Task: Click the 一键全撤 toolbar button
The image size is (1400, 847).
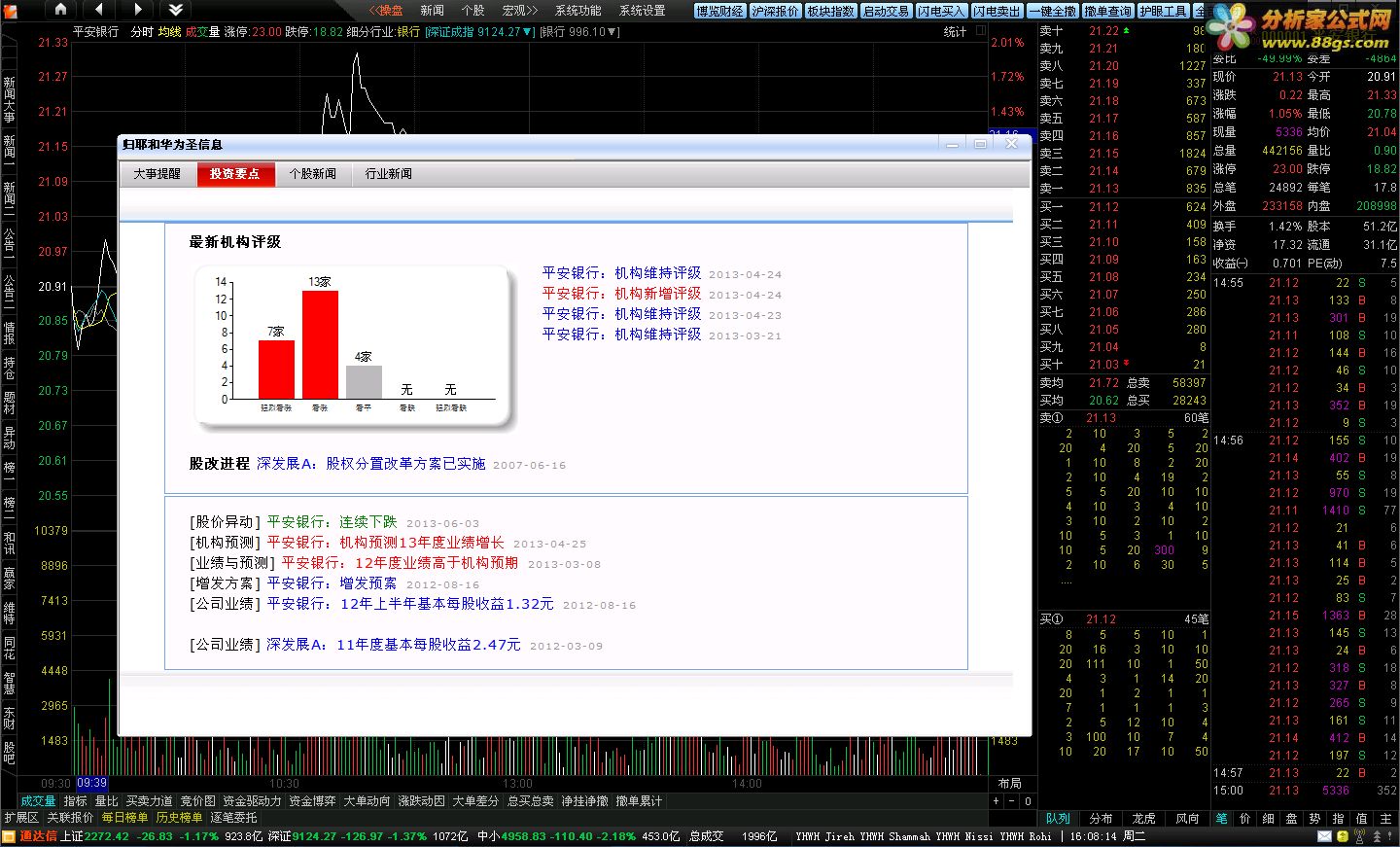Action: click(x=1052, y=11)
